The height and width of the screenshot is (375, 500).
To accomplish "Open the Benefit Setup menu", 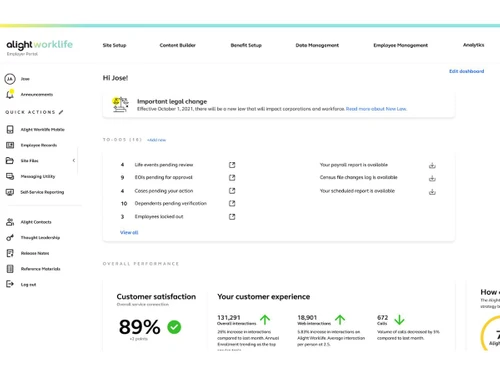I will coord(246,45).
